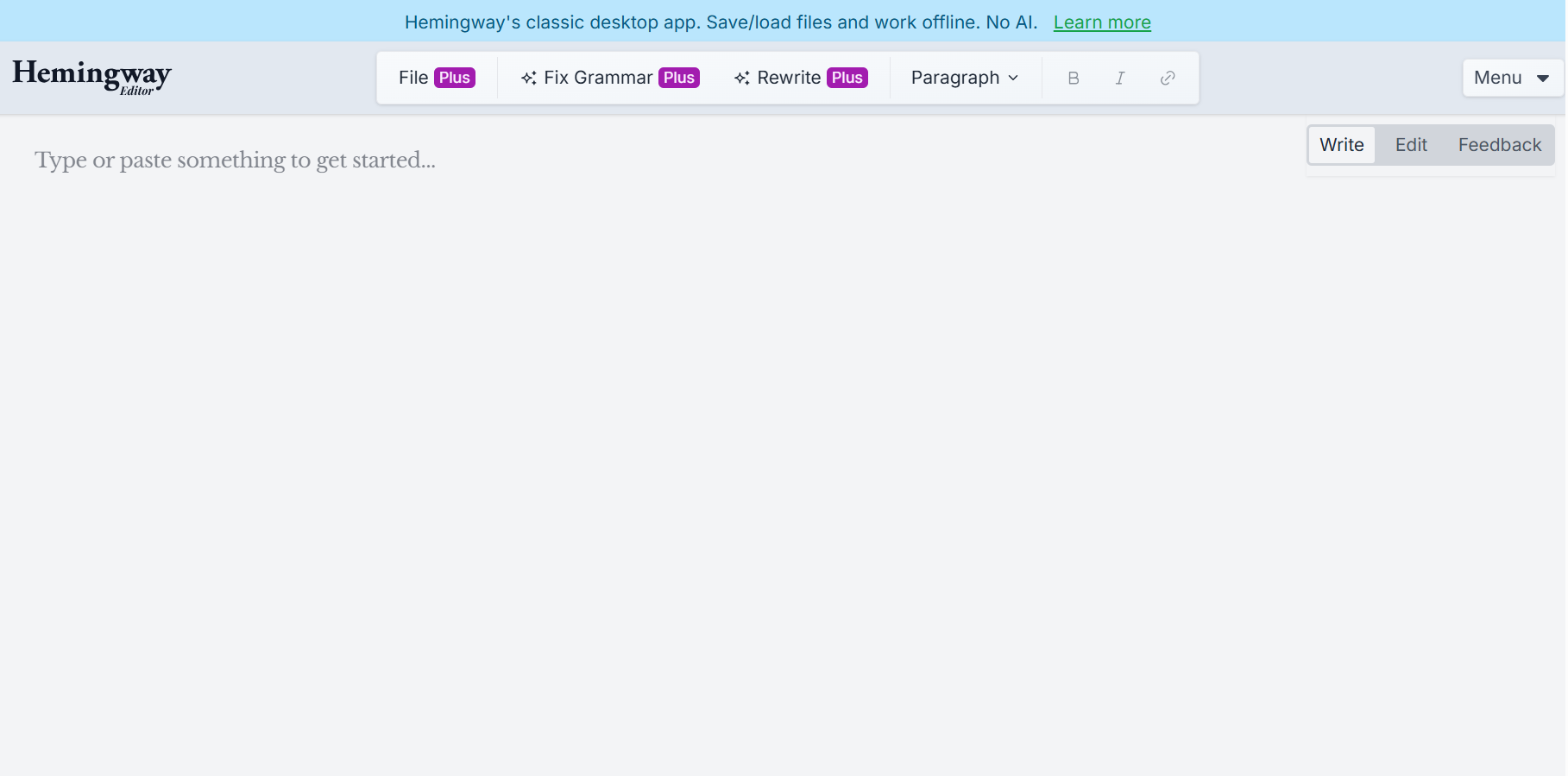Follow the Learn more link

(x=1102, y=22)
